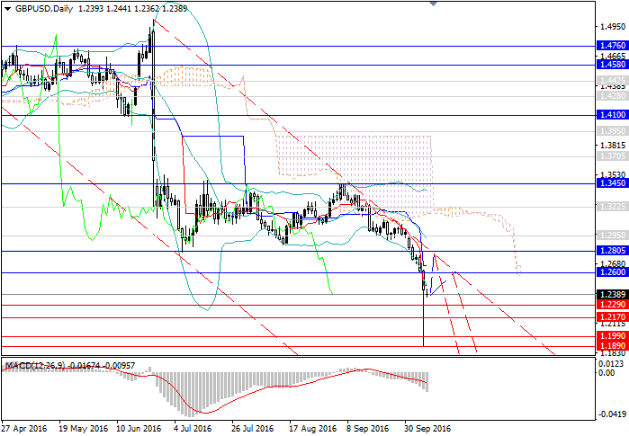
Task: Select the red 1.2290 support label
Action: [x=610, y=305]
